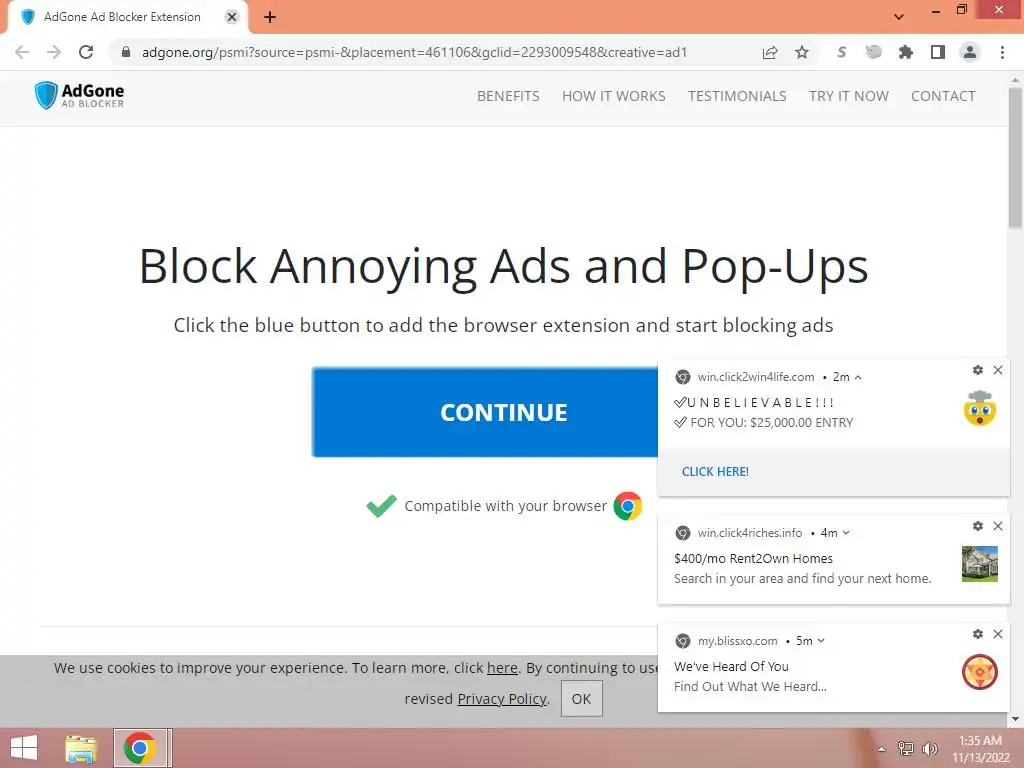Click the AdGone shield logo
This screenshot has width=1024, height=768.
(46, 95)
